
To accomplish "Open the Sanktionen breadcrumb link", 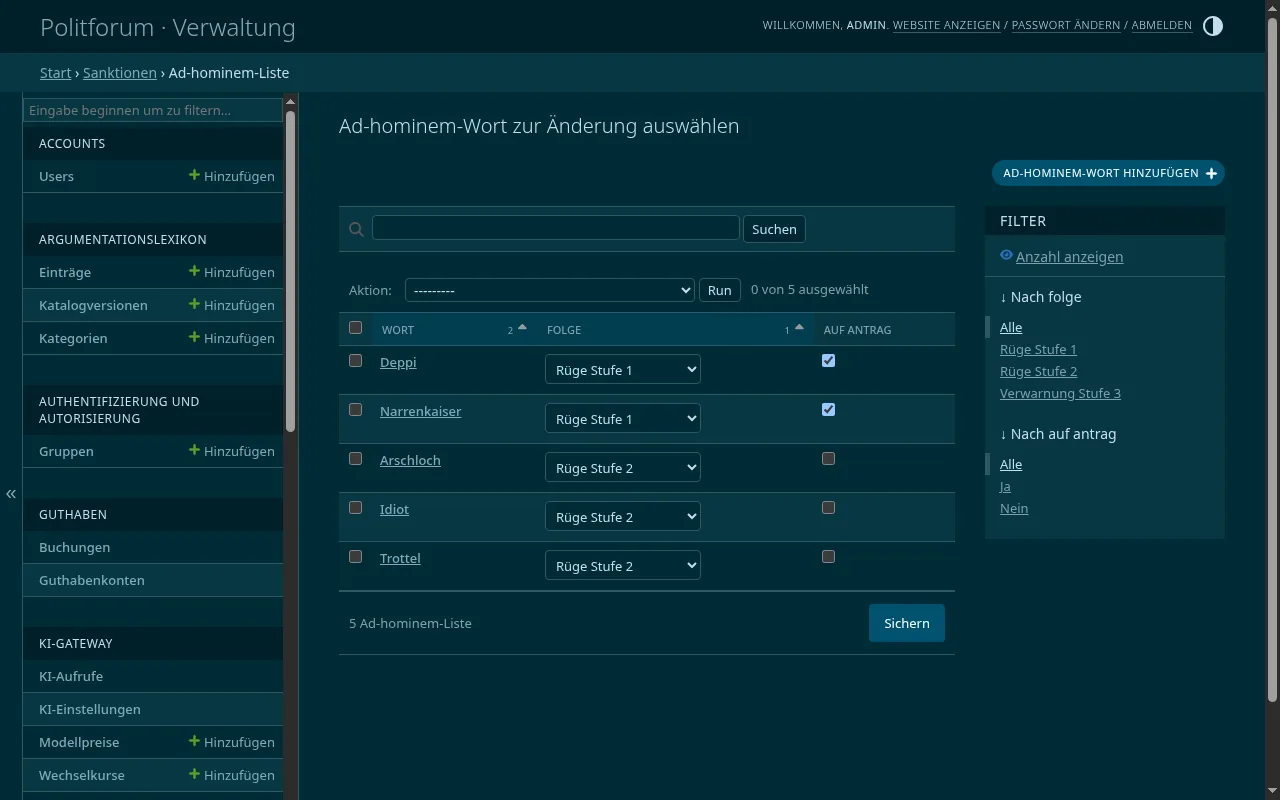I will 120,73.
